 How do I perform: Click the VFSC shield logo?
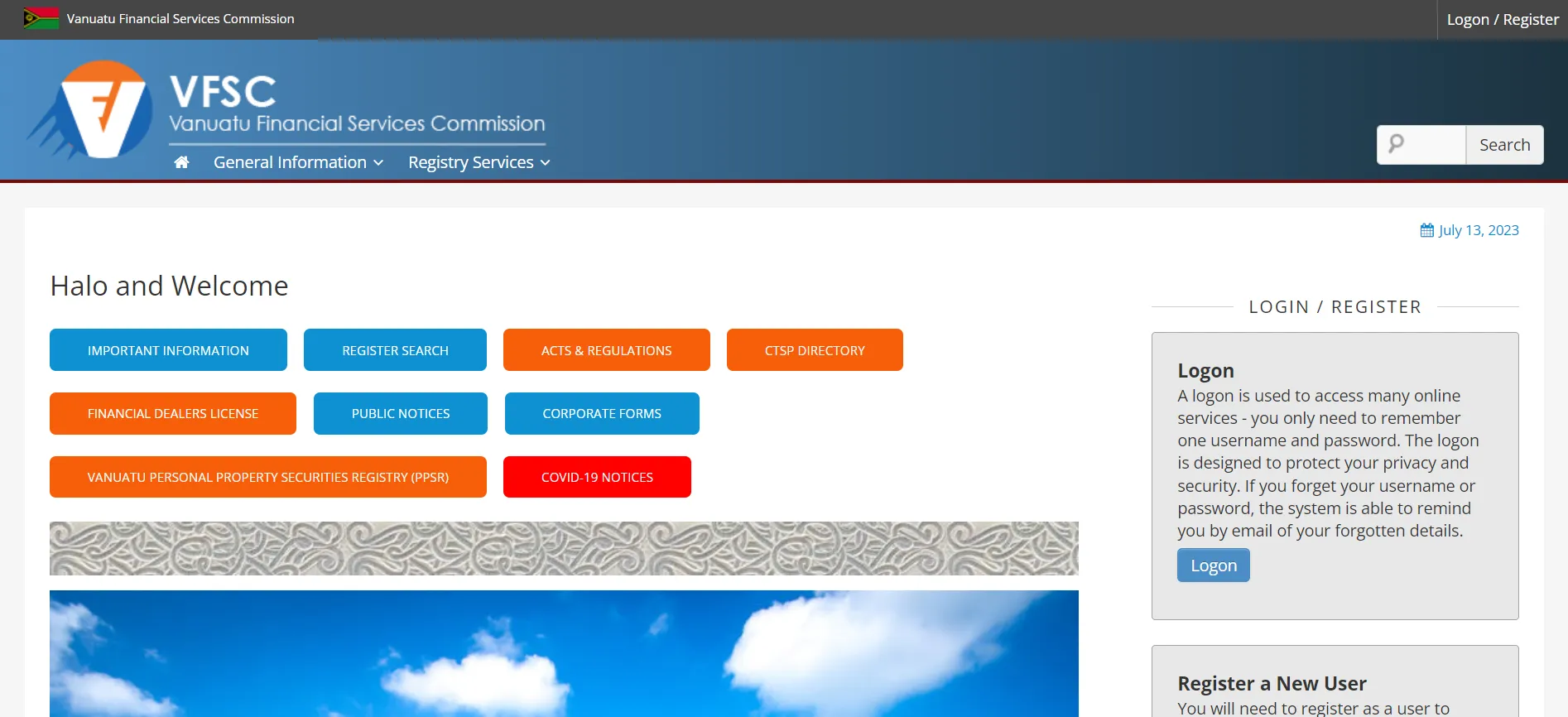tap(91, 110)
